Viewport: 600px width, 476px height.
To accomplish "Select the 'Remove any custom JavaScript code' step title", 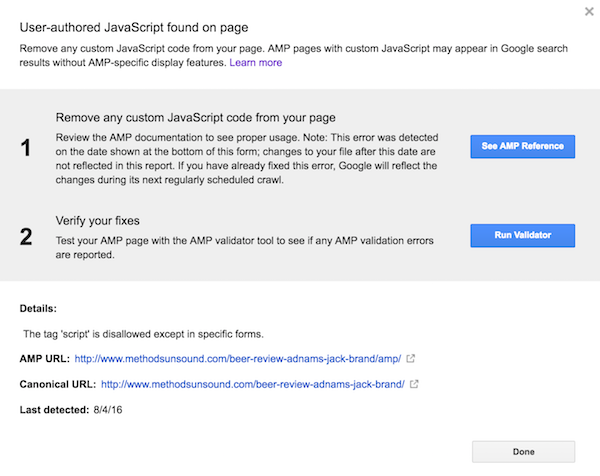I will pyautogui.click(x=196, y=117).
